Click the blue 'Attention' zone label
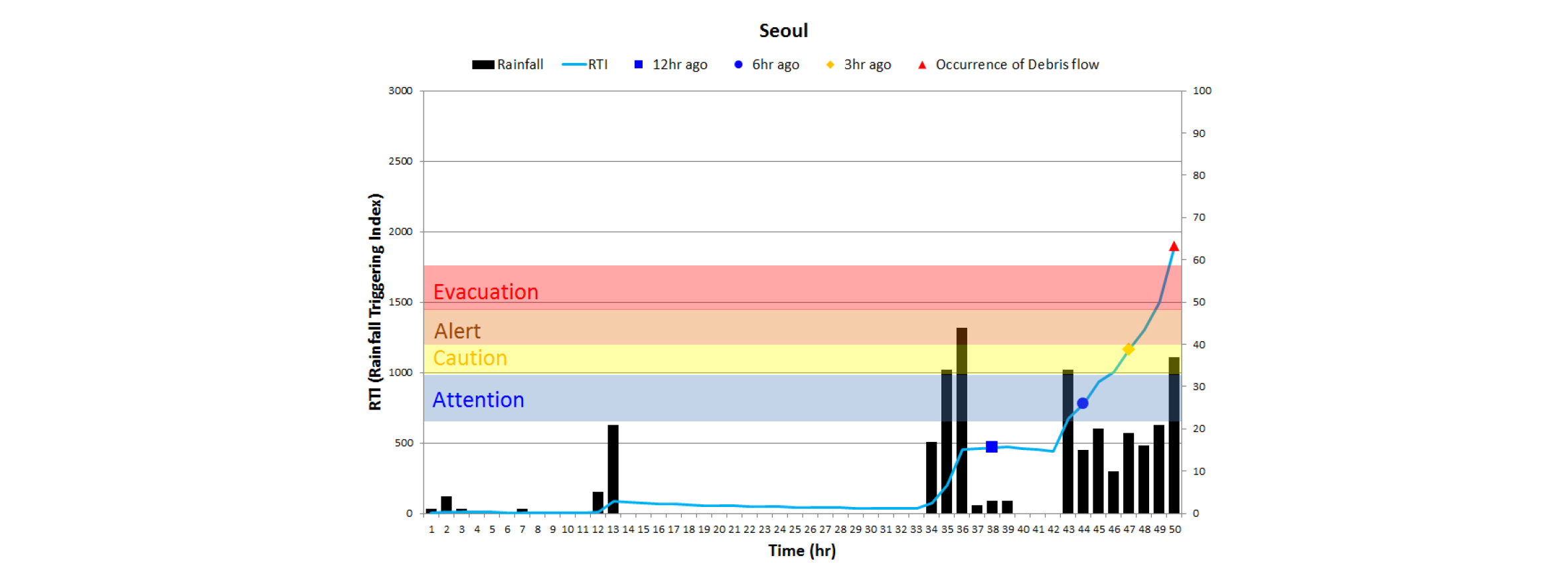The width and height of the screenshot is (1568, 580). click(478, 400)
